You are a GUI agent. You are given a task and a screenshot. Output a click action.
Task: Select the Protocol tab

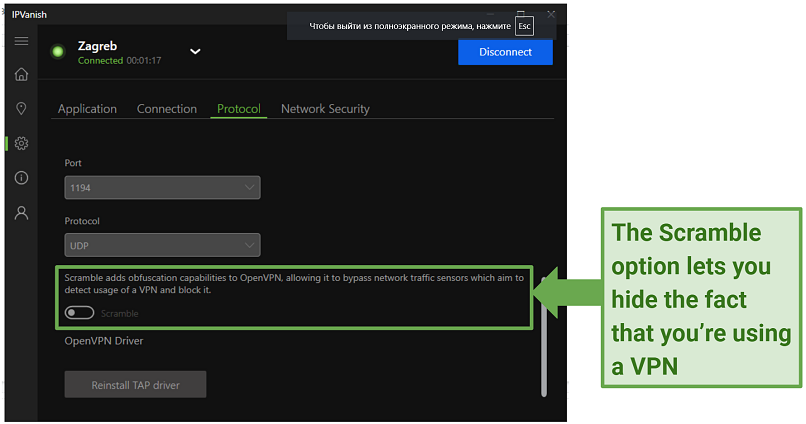(x=239, y=109)
